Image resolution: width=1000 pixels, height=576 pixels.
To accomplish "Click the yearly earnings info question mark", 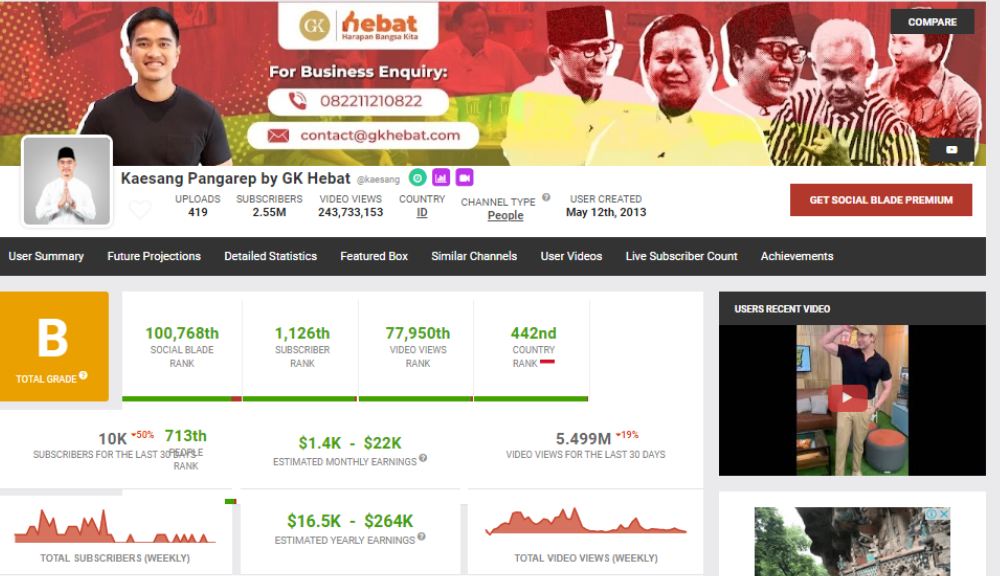I will [x=422, y=537].
